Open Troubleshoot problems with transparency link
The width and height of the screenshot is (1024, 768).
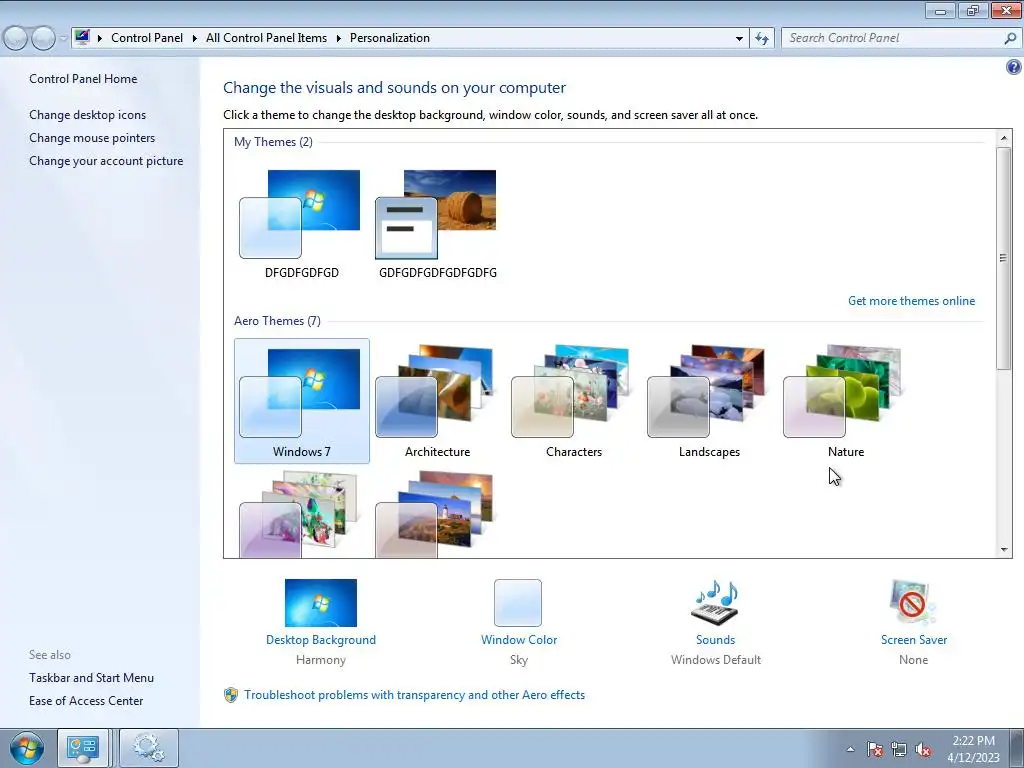[x=414, y=695]
